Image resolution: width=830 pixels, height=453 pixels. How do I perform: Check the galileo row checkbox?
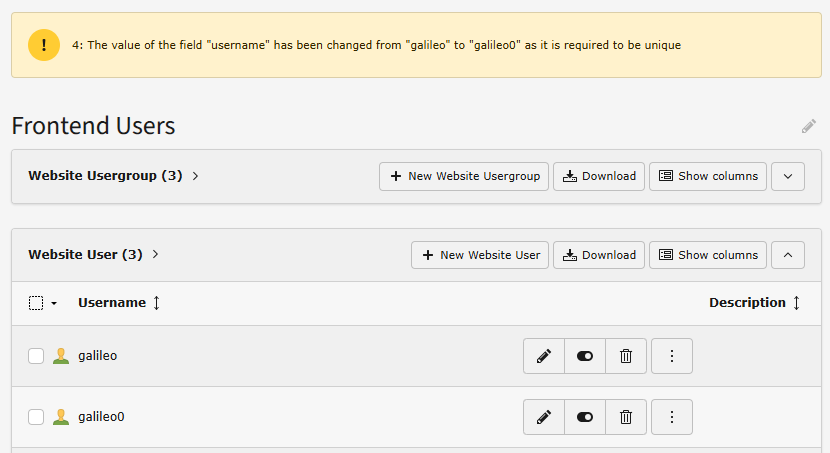point(36,356)
